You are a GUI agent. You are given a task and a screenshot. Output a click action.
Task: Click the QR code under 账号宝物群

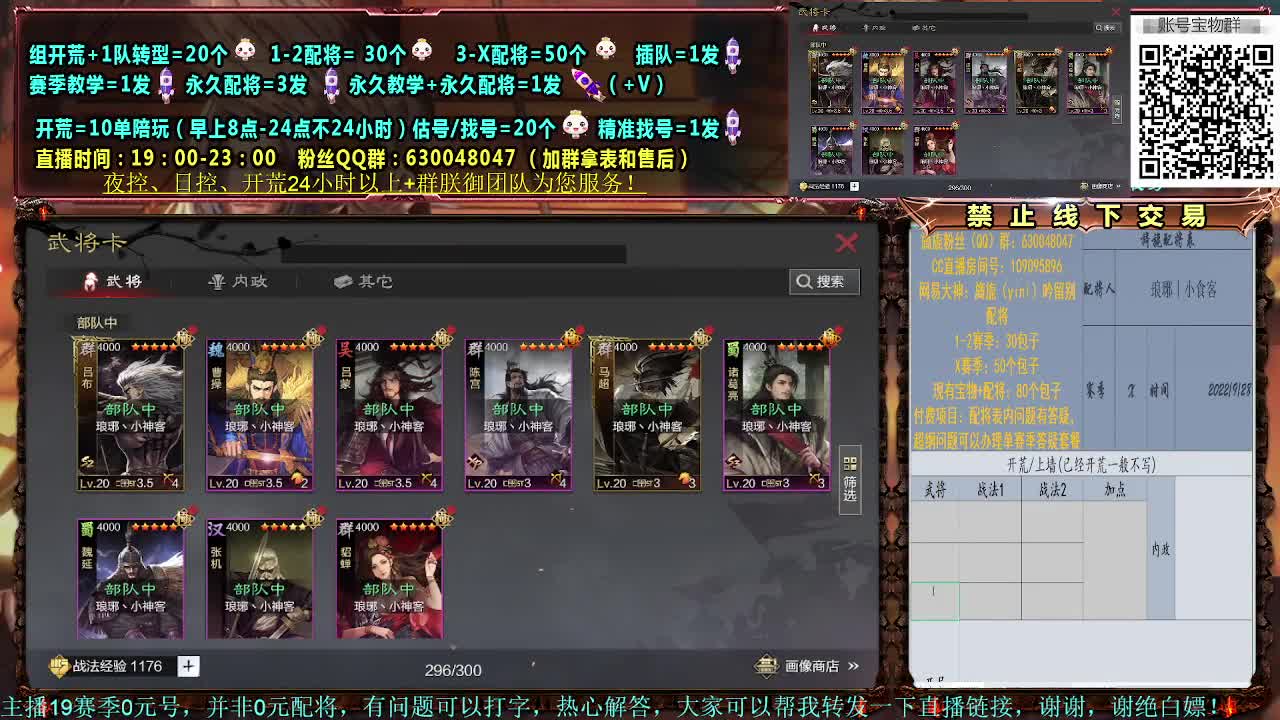[1204, 112]
